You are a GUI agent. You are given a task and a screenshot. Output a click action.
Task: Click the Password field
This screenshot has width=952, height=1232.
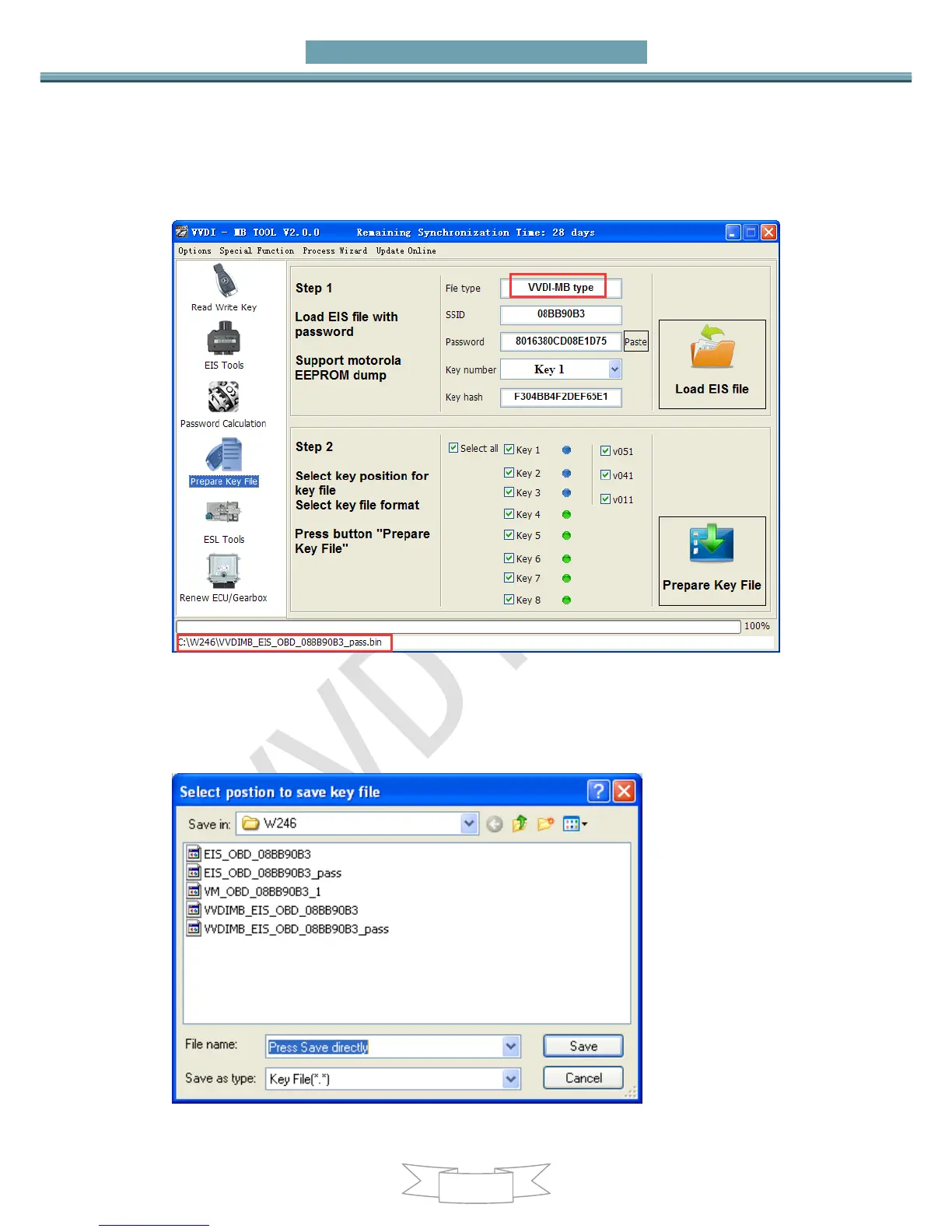[x=561, y=341]
